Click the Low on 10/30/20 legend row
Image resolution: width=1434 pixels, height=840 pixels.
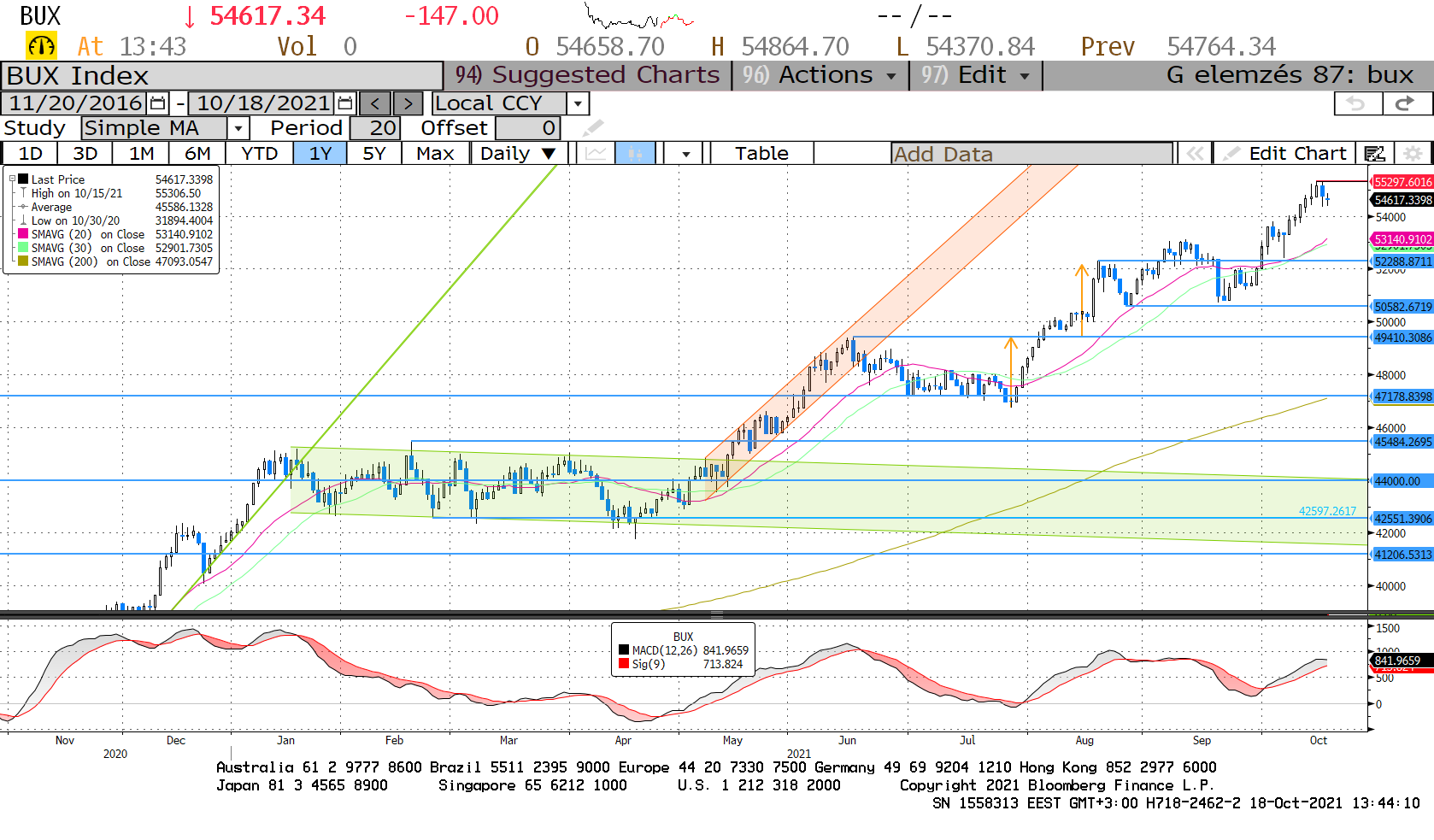pos(116,220)
